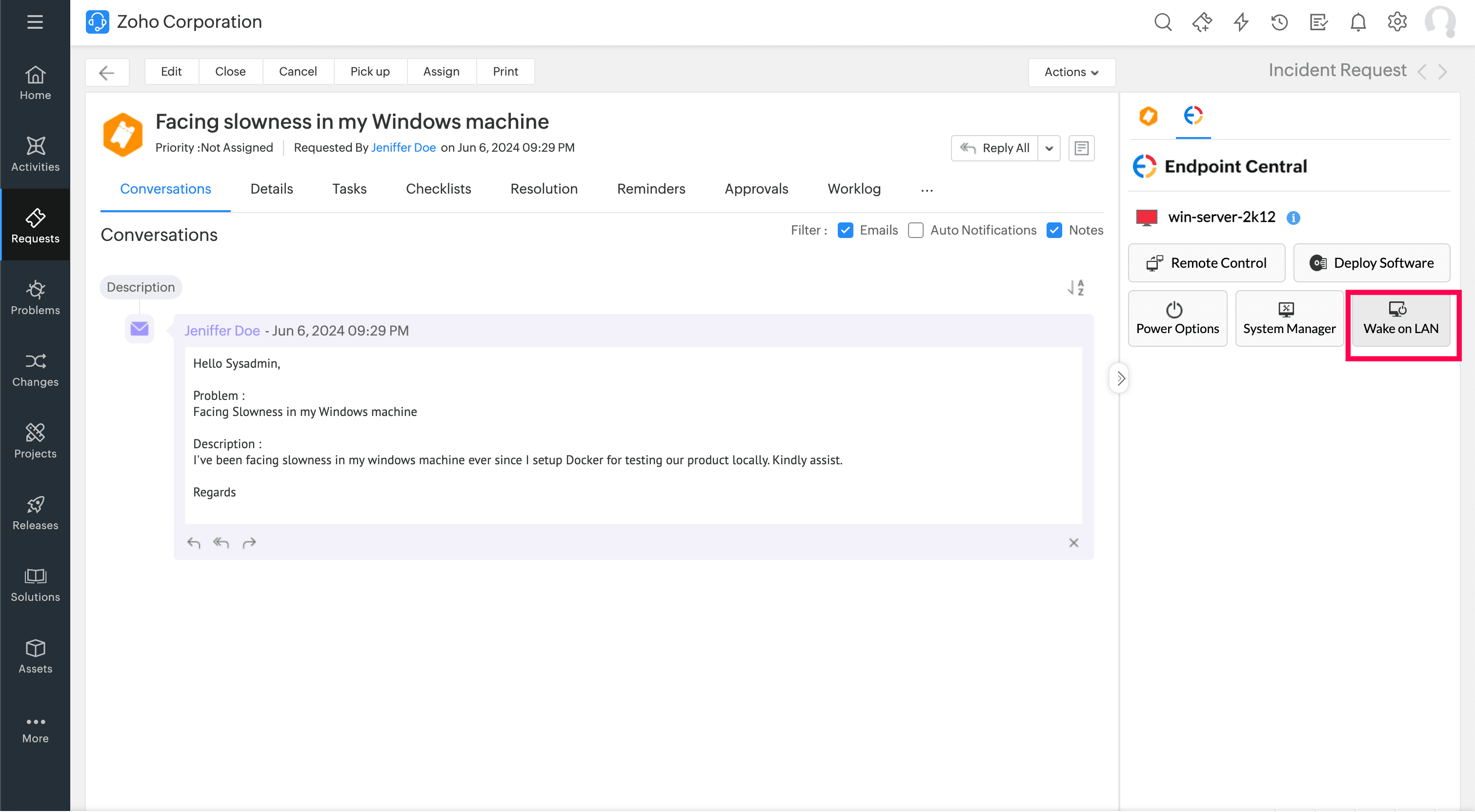Enable the Auto Notifications filter checkbox
The image size is (1475, 812).
[915, 230]
